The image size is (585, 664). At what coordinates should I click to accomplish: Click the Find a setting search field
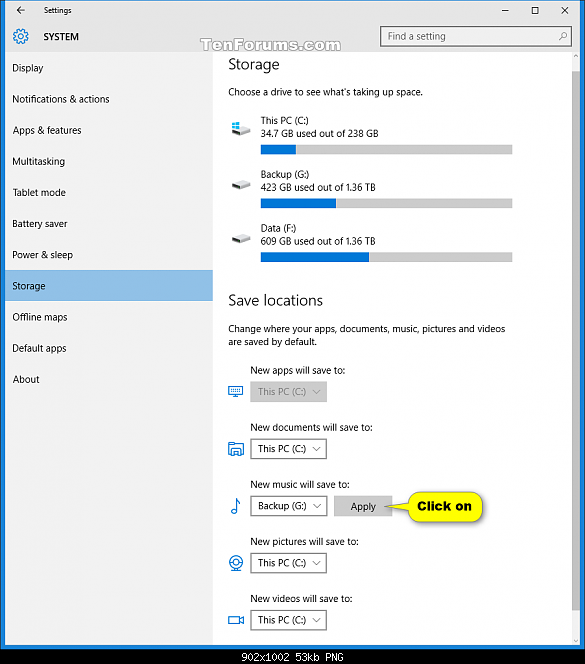(476, 36)
